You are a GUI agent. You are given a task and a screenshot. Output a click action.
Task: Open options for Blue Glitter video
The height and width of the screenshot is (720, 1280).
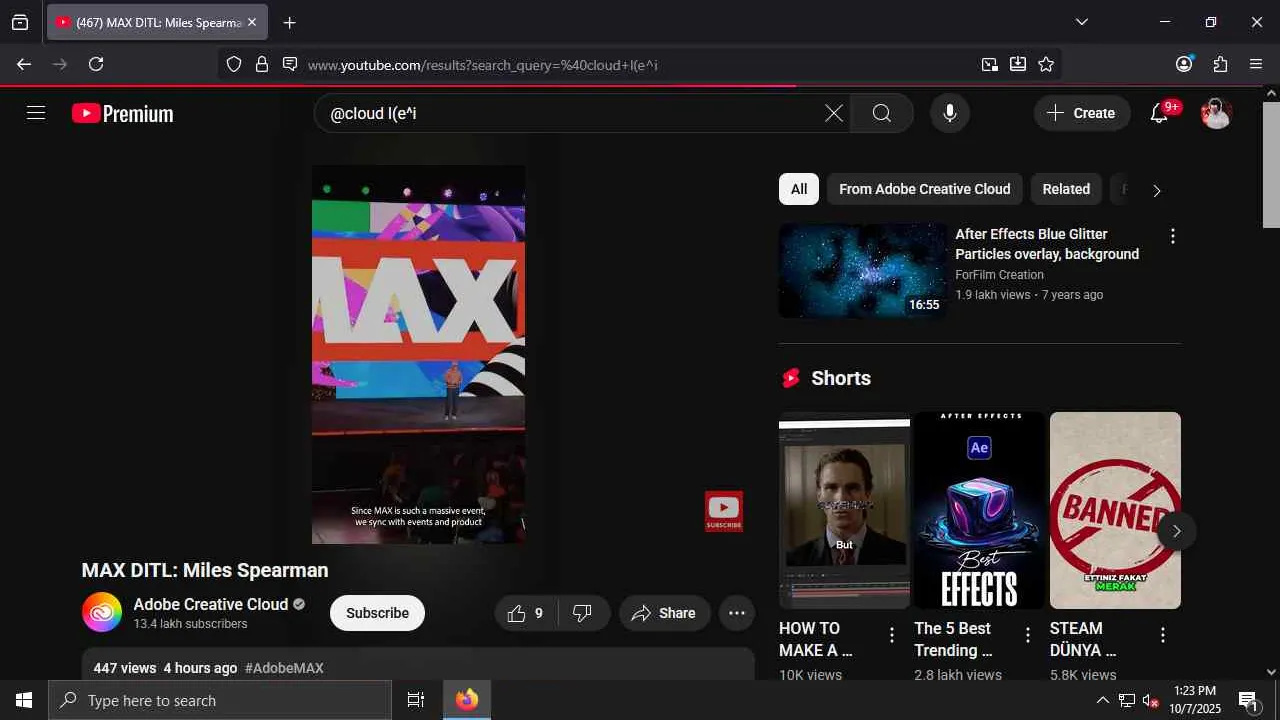[x=1172, y=236]
